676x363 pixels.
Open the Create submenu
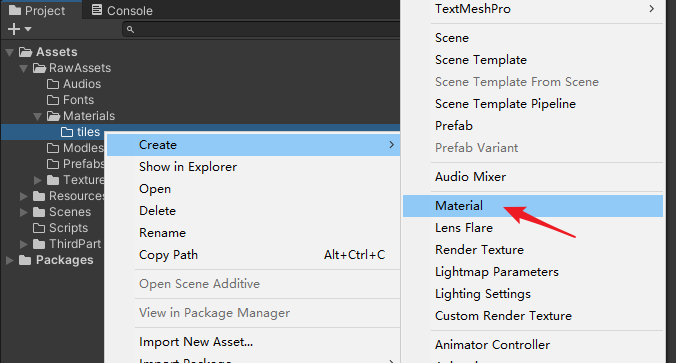253,145
